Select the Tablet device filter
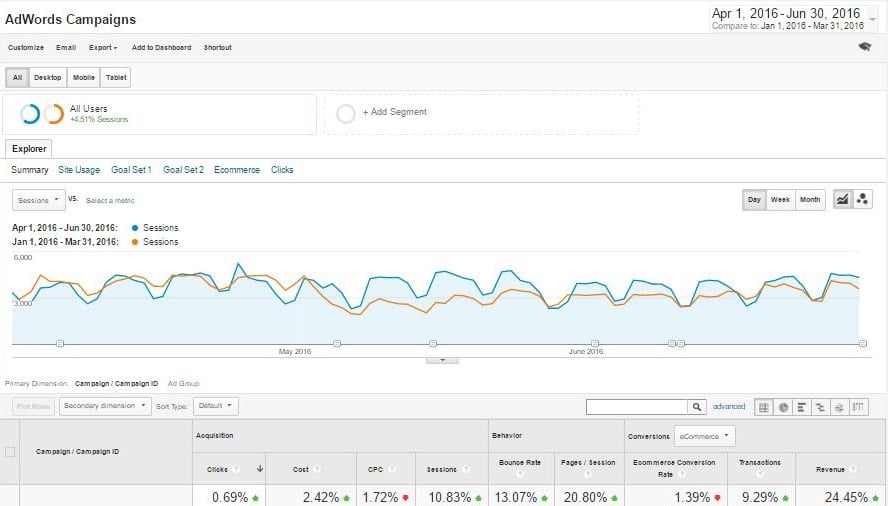Screen dimensions: 888x506 click(x=116, y=78)
